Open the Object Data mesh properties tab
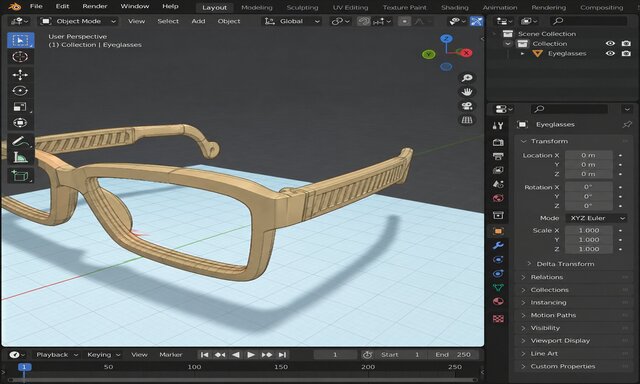 pos(498,288)
